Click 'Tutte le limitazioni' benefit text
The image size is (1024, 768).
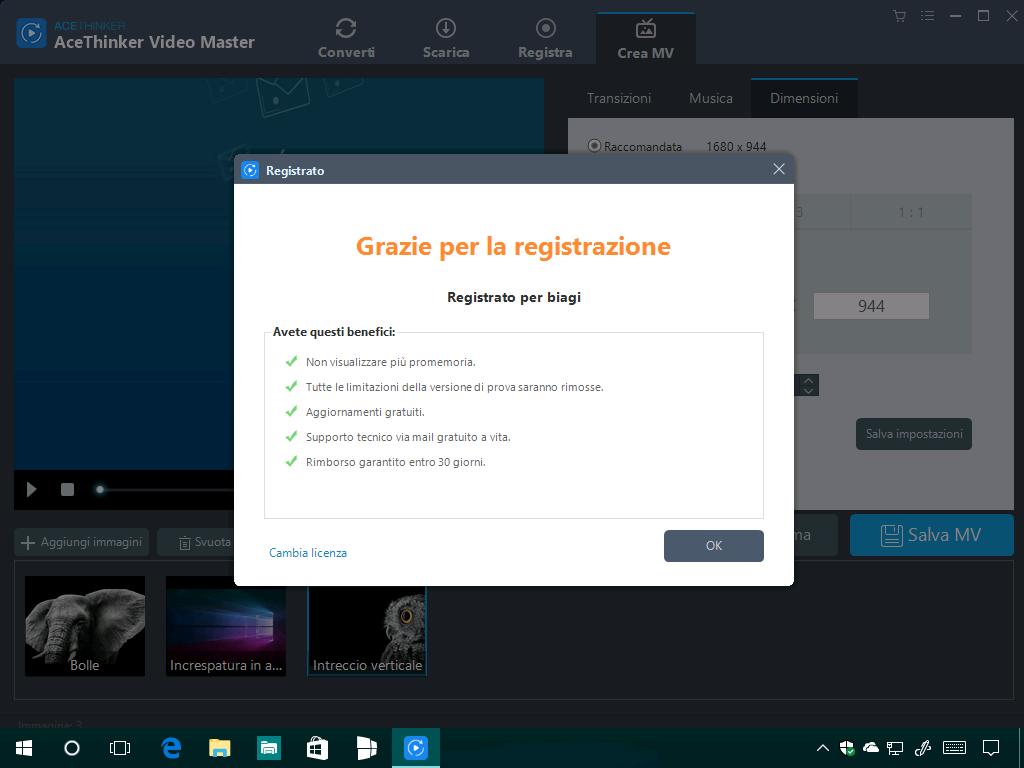pyautogui.click(x=455, y=387)
